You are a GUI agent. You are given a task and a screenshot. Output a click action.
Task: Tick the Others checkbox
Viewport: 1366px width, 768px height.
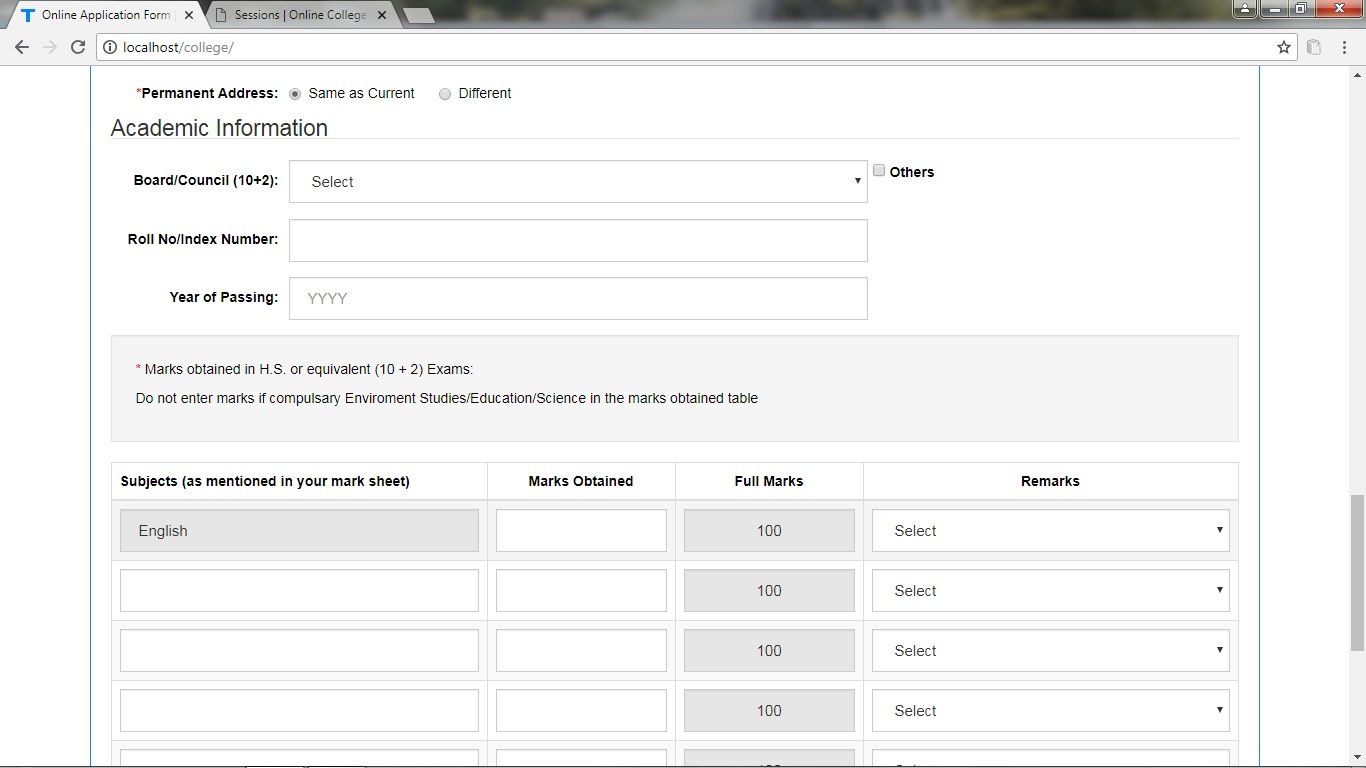click(x=879, y=171)
